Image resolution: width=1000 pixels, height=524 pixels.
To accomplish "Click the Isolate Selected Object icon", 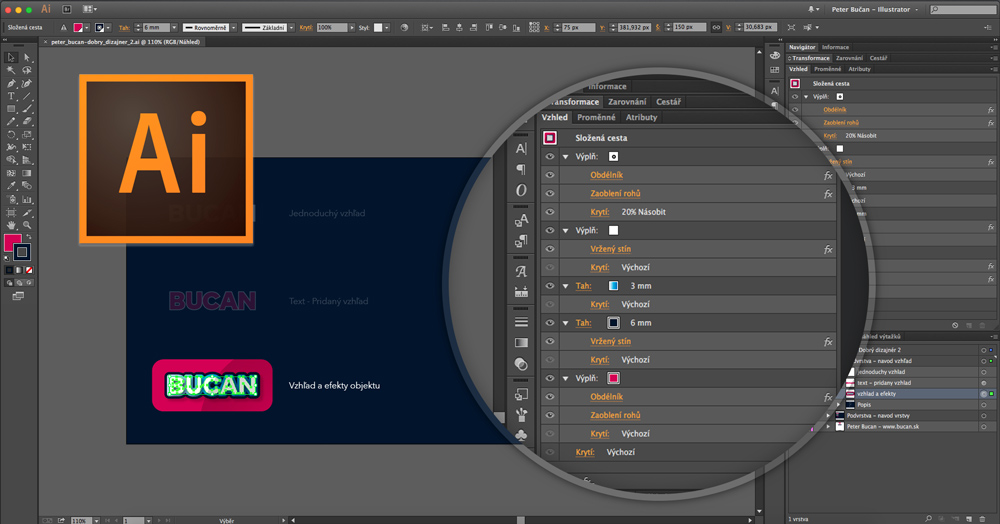I will tap(791, 27).
